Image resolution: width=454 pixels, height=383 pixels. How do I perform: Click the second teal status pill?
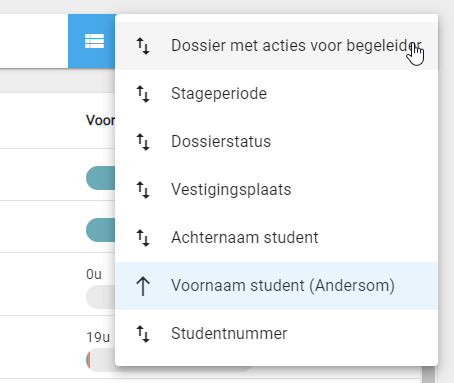click(101, 230)
